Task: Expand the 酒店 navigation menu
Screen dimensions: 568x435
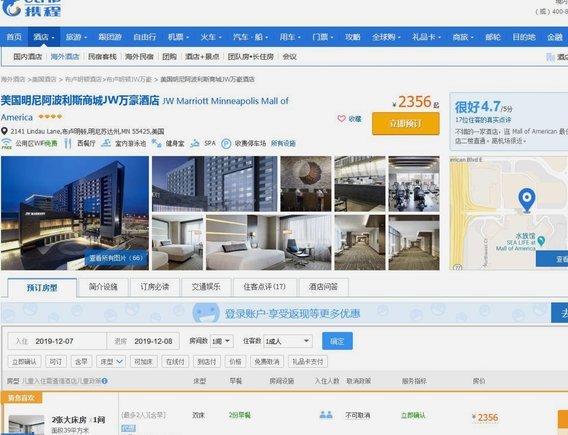Action: click(44, 37)
